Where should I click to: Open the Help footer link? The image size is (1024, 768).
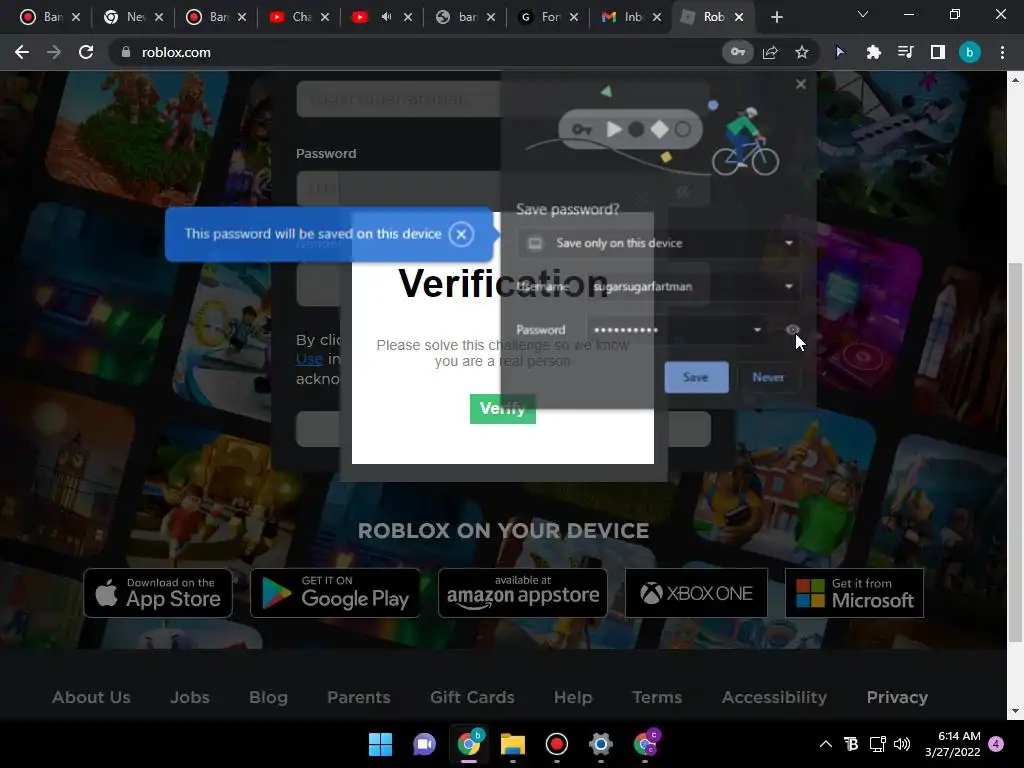[x=573, y=697]
